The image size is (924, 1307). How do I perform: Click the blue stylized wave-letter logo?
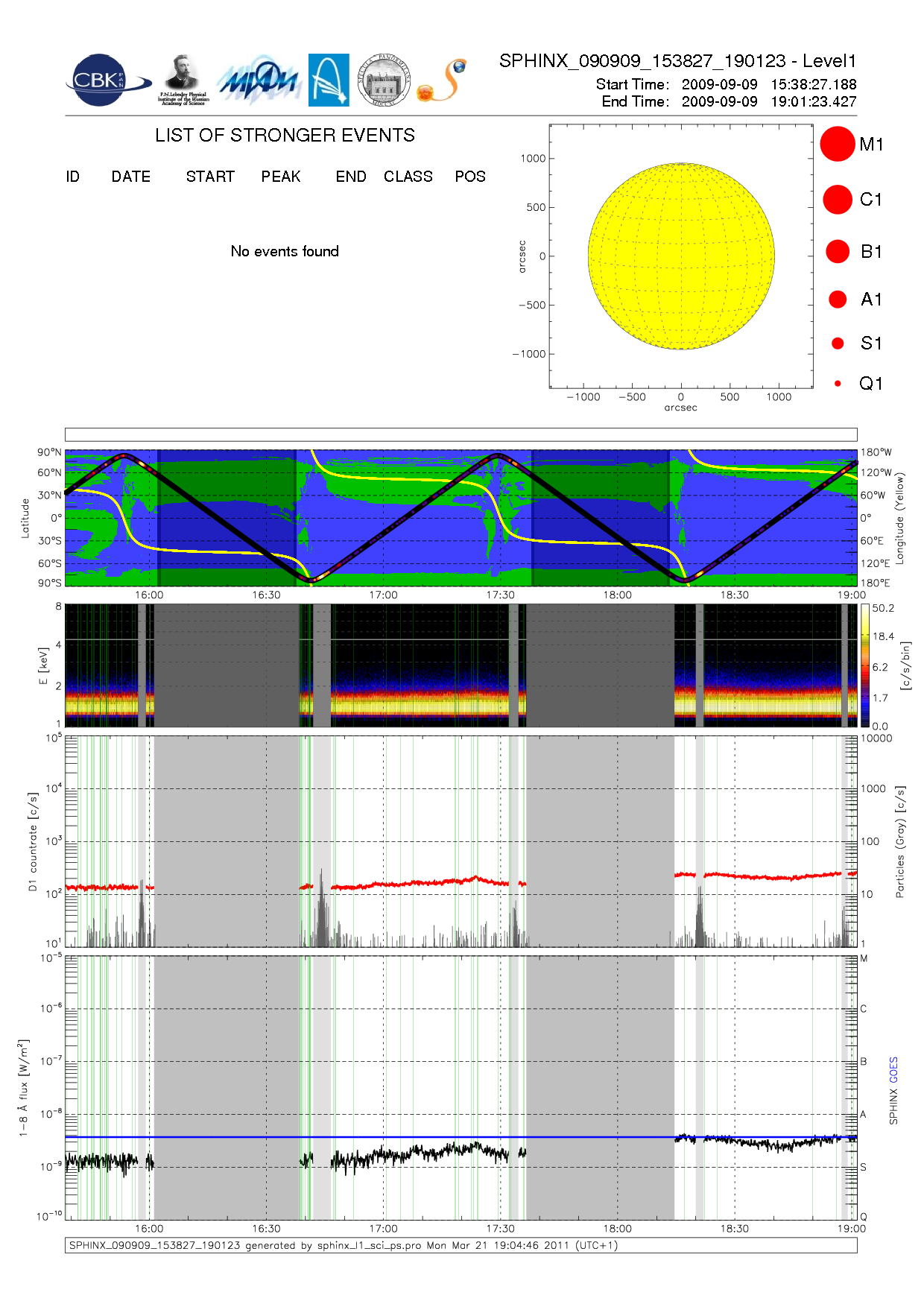[x=258, y=80]
